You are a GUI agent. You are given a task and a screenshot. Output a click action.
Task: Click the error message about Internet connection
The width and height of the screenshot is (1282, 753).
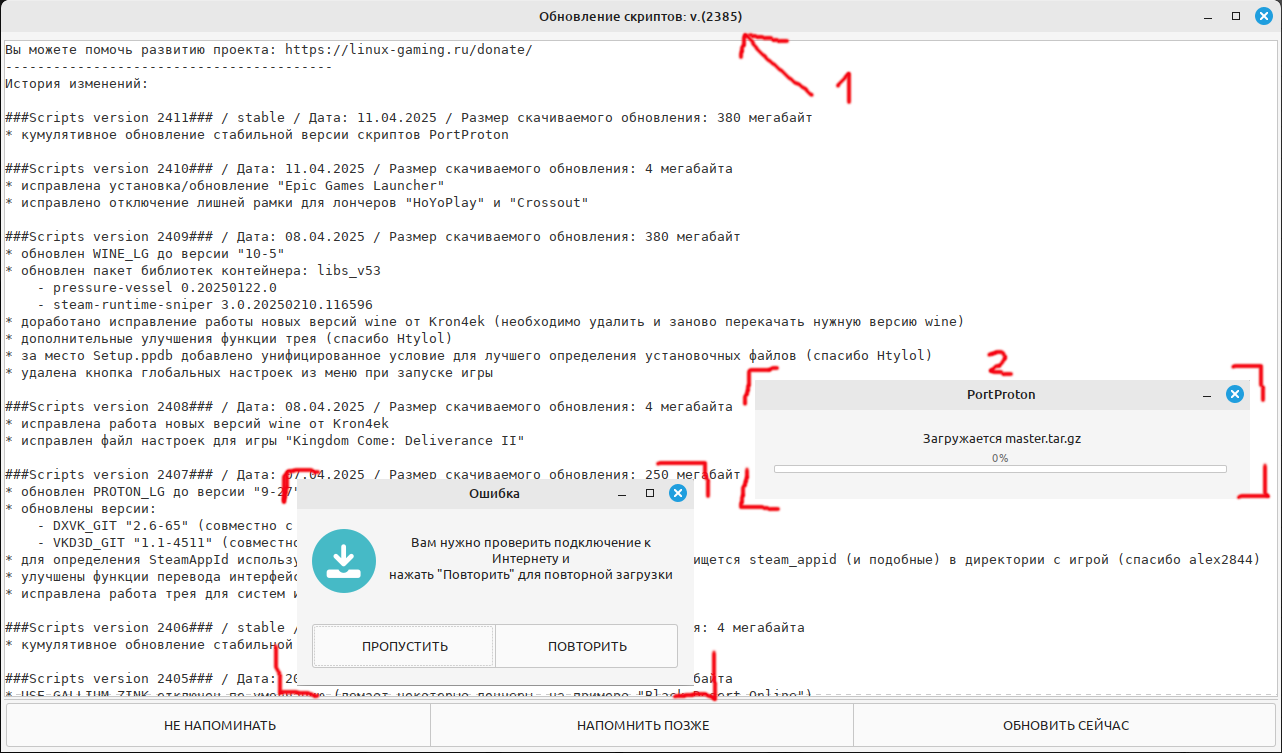tap(531, 558)
